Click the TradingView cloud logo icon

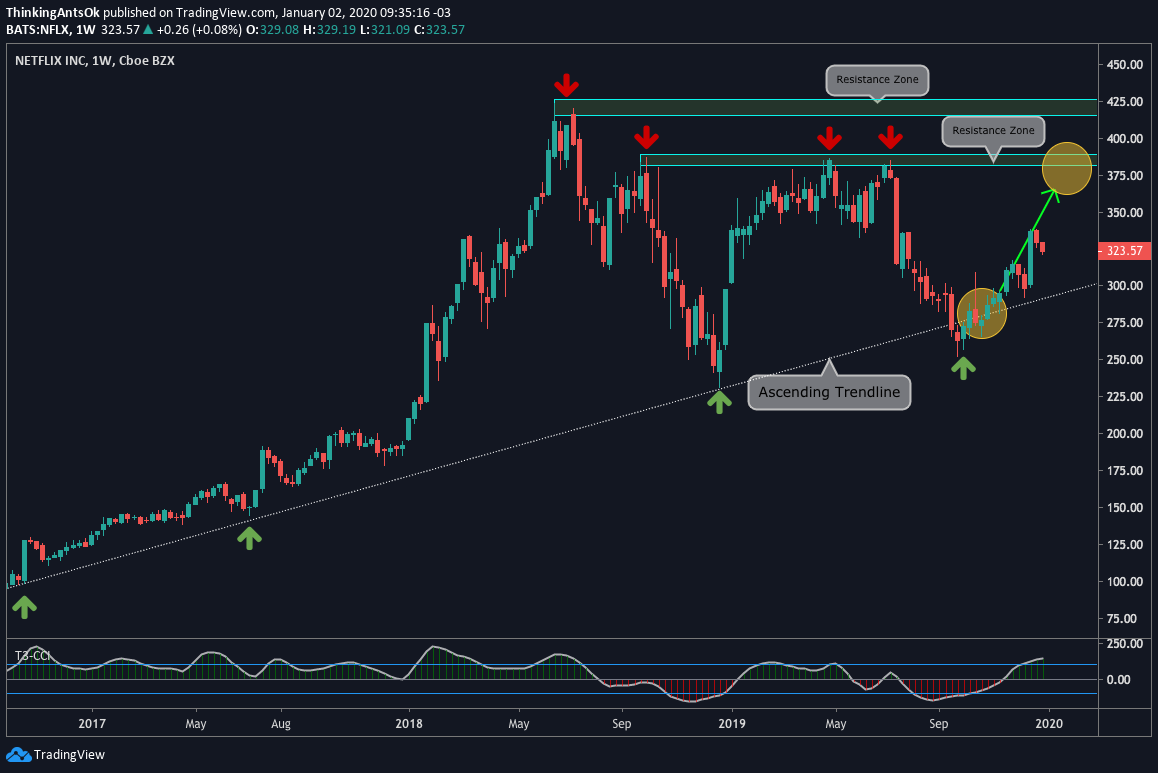tap(18, 755)
